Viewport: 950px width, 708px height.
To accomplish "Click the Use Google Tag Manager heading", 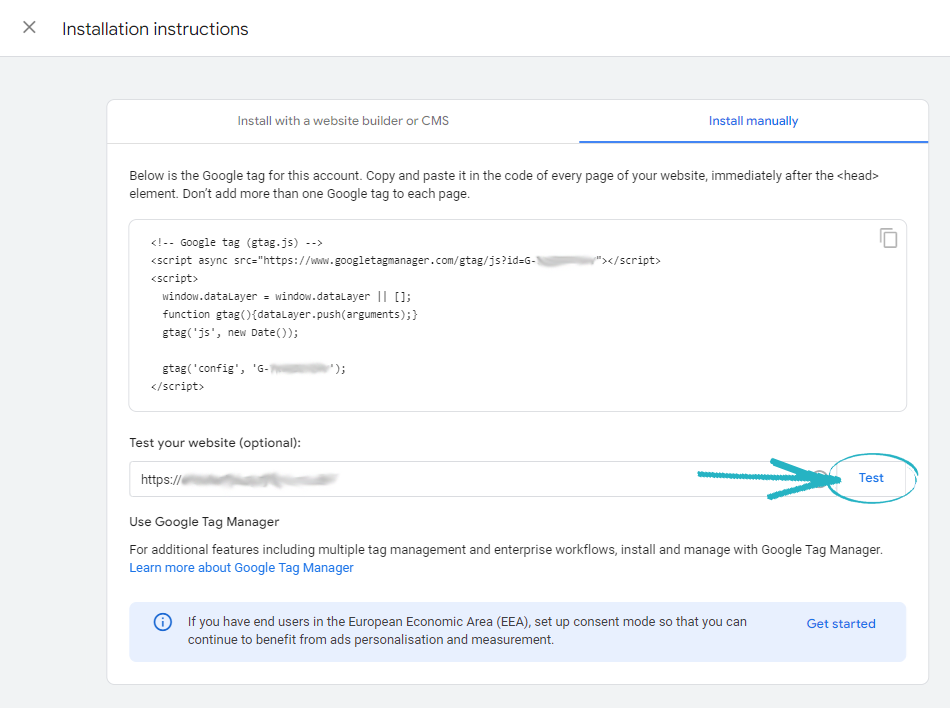I will (x=204, y=522).
